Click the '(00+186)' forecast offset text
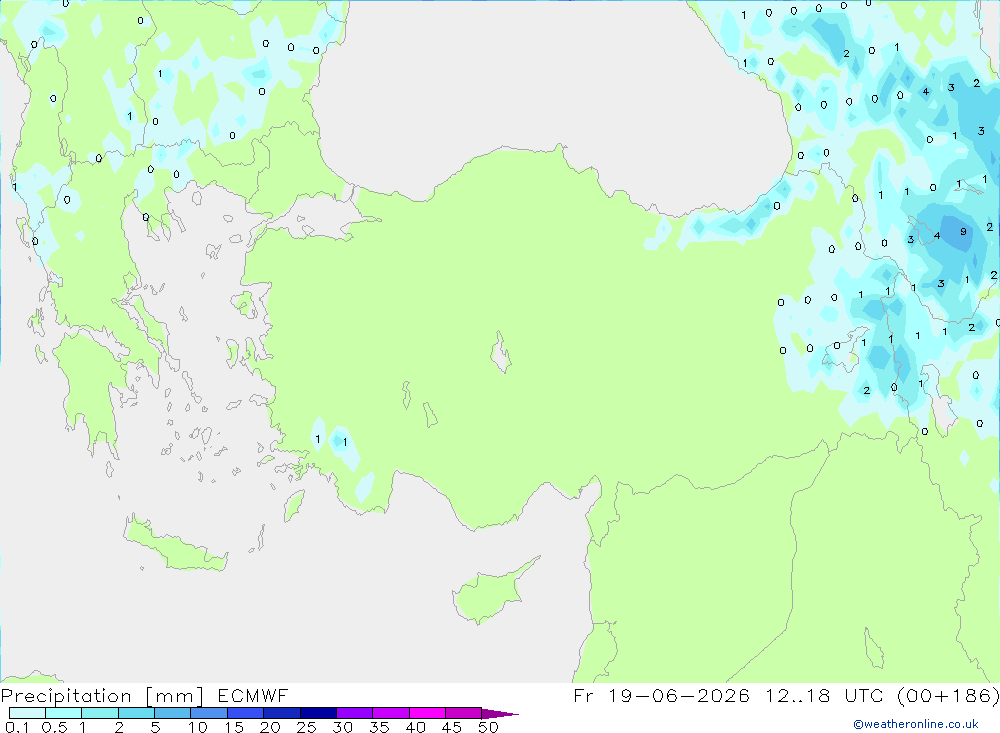 948,695
